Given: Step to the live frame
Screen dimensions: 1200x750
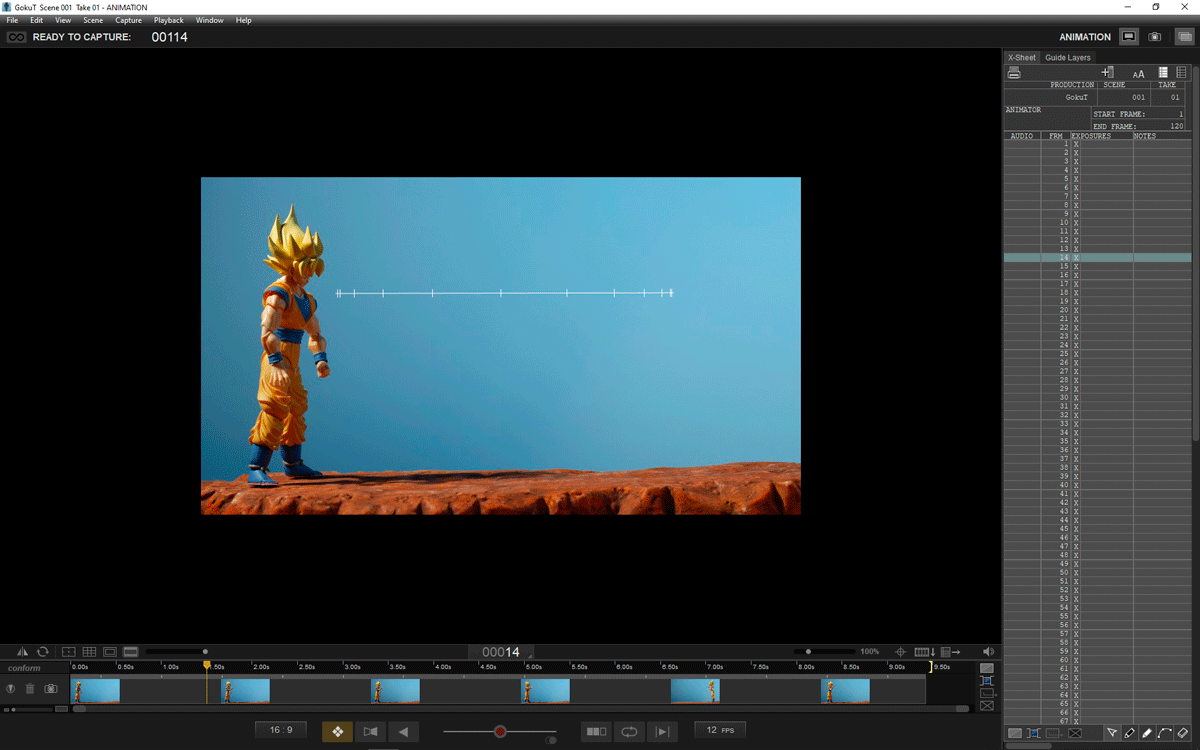Looking at the screenshot, I should [662, 732].
